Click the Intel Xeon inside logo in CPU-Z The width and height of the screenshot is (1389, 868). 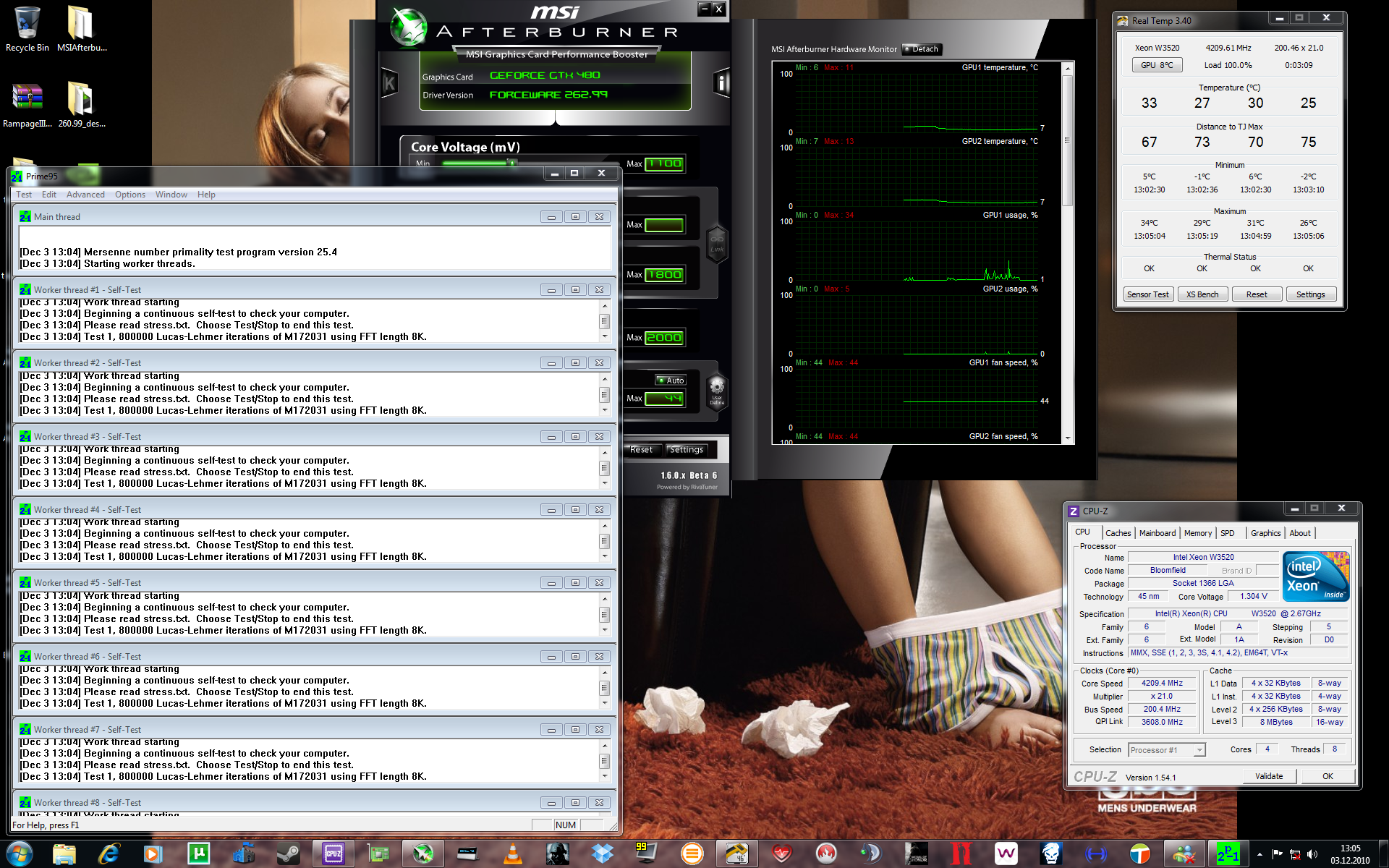click(1316, 576)
